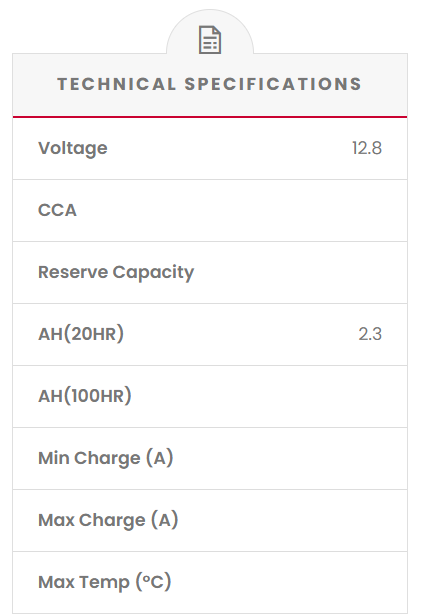The width and height of the screenshot is (424, 614).
Task: Select the Max Charge (A) row label
Action: pyautogui.click(x=108, y=520)
